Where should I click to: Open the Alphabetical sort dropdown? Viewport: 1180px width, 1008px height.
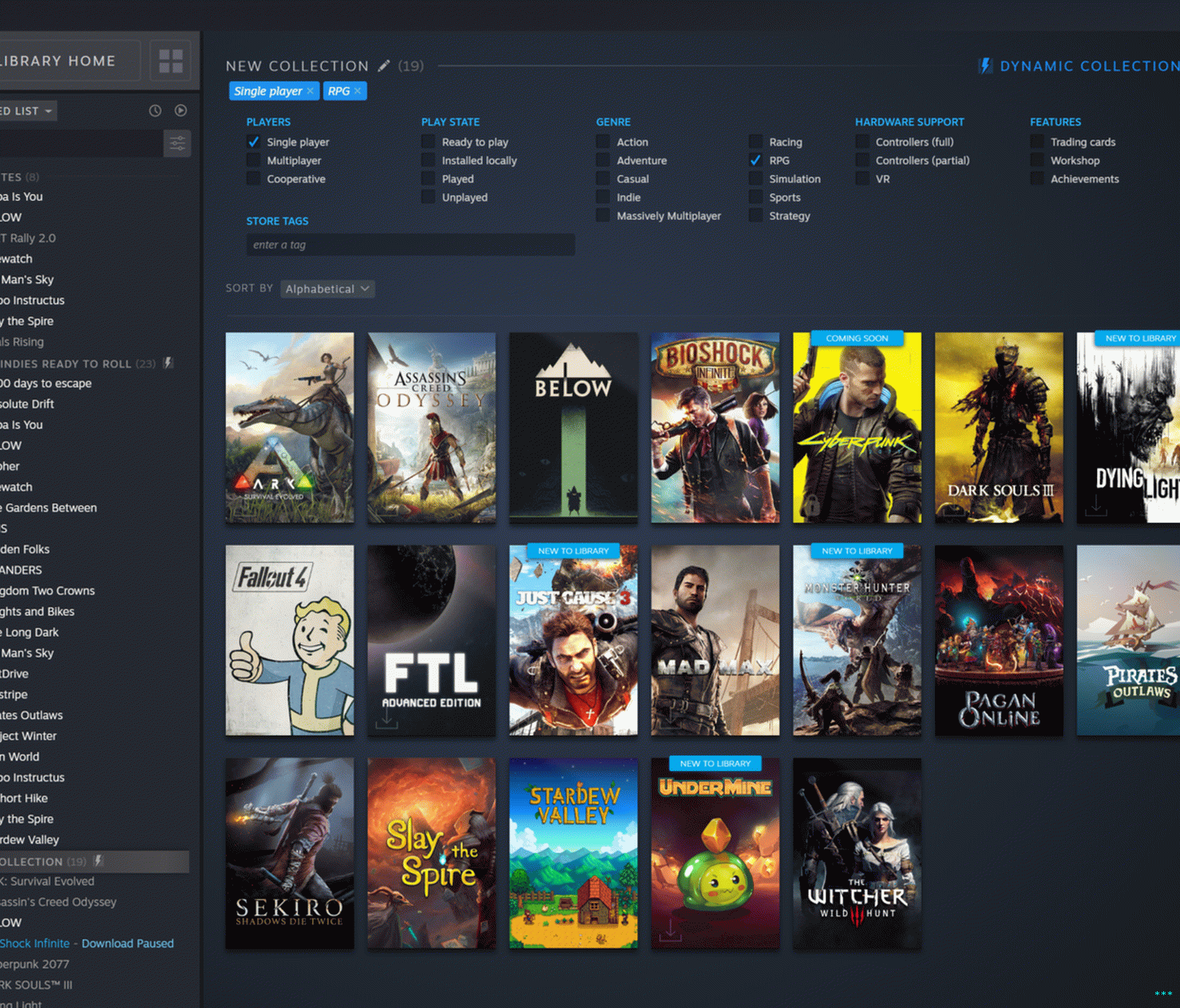click(327, 289)
